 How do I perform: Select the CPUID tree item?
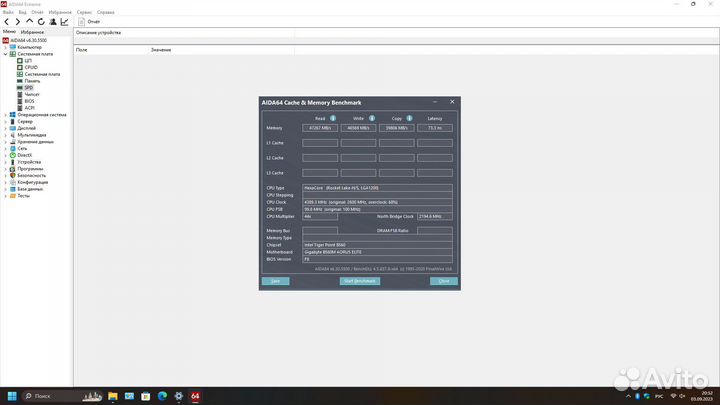click(31, 68)
